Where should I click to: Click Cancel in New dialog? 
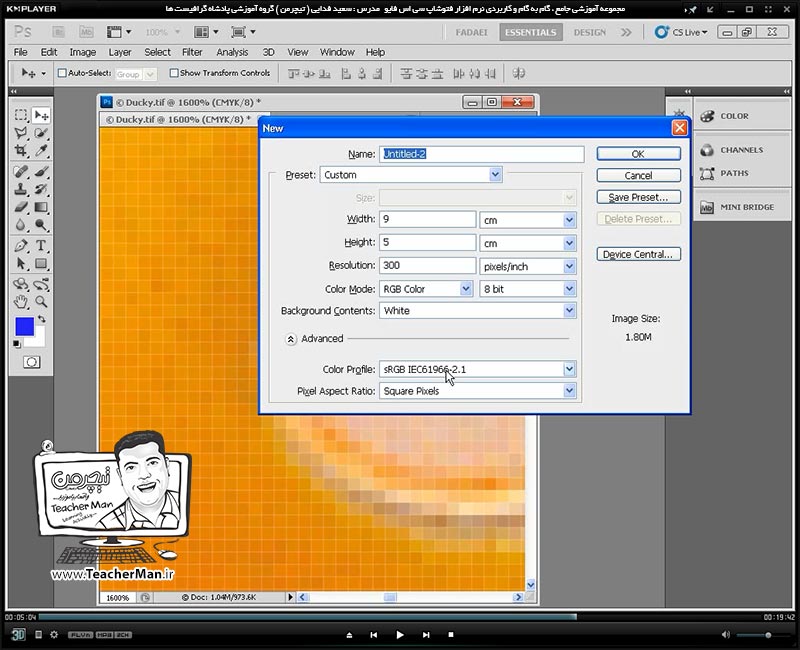638,176
